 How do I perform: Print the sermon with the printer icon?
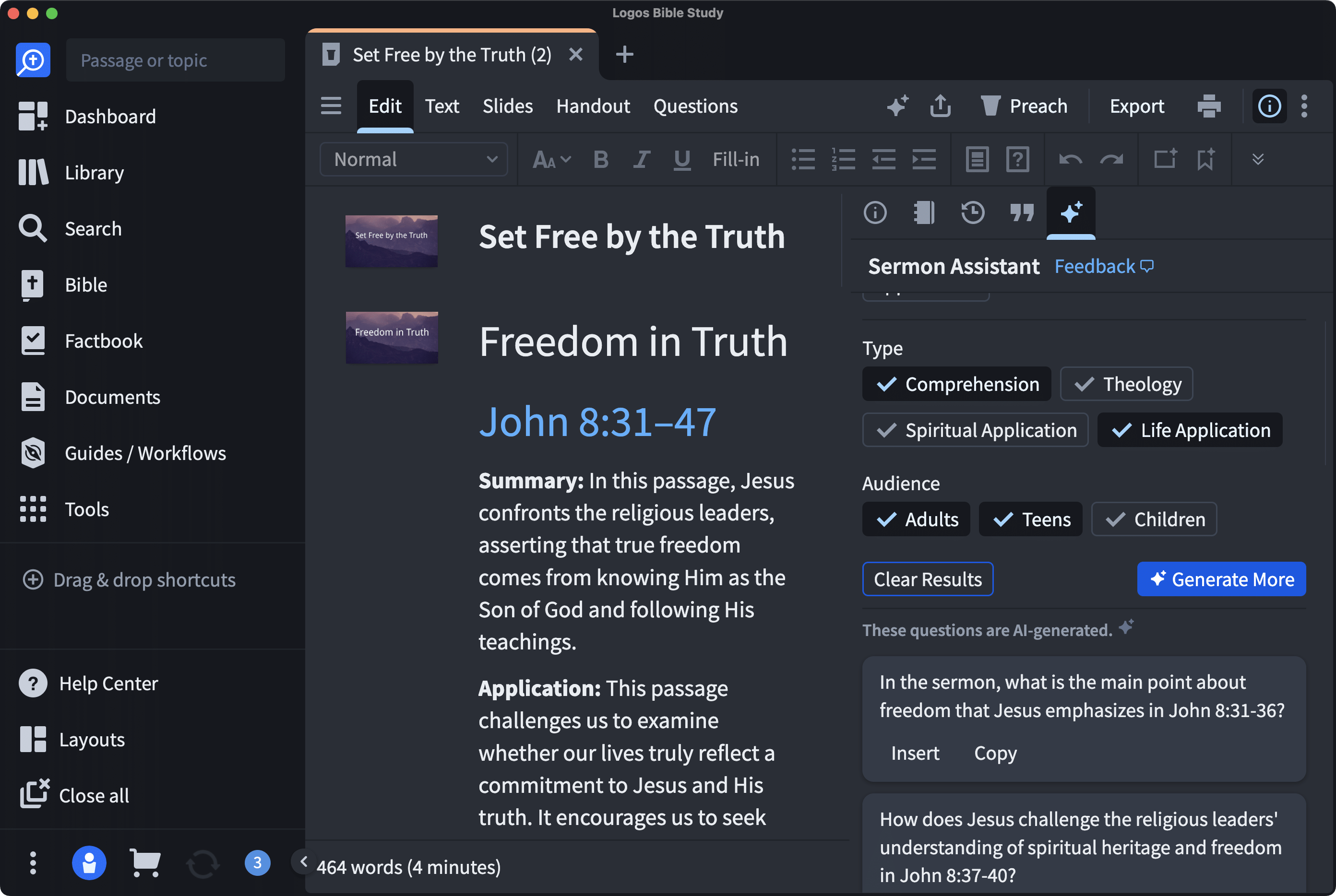point(1209,106)
